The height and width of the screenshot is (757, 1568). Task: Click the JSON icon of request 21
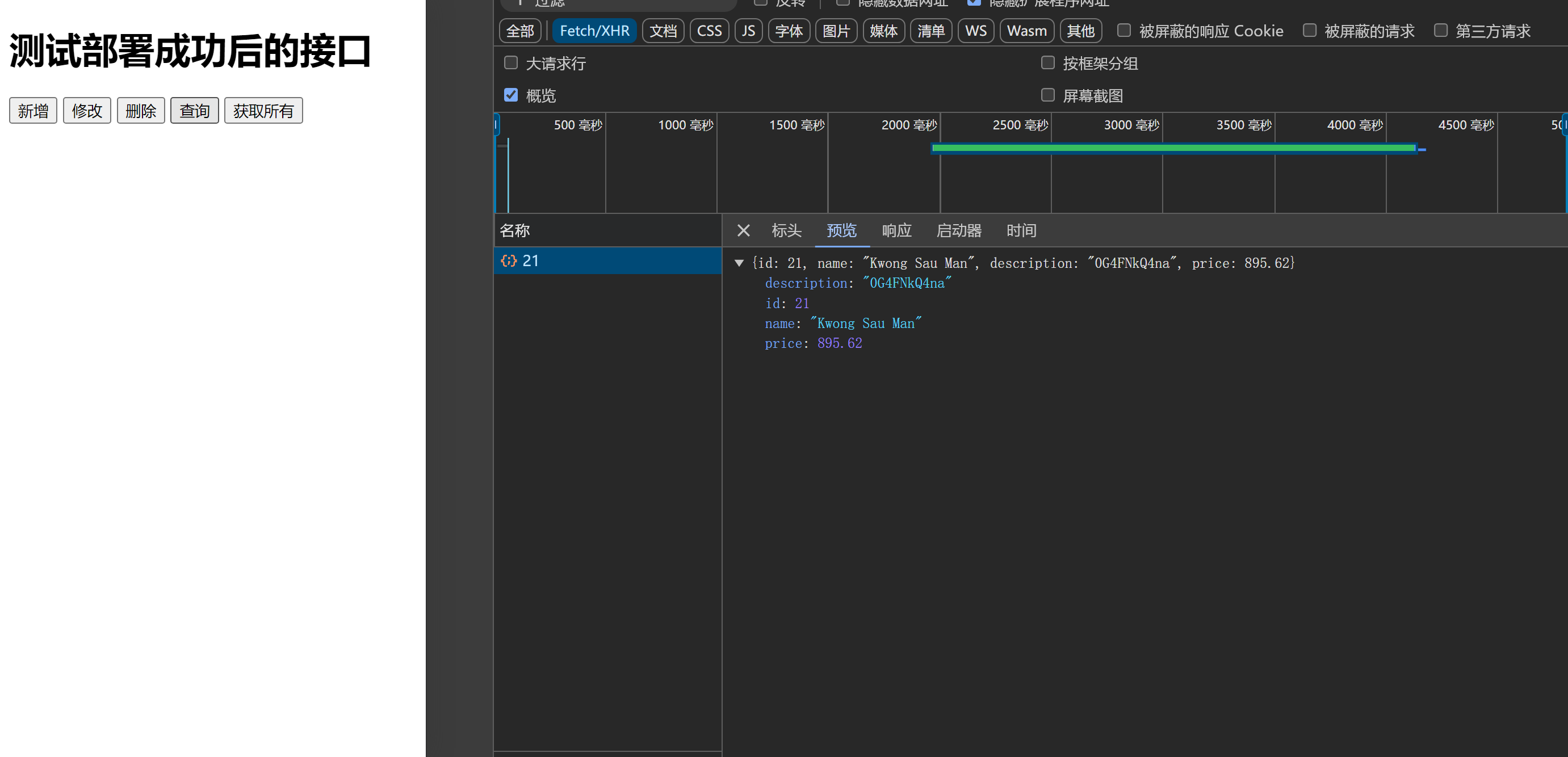[508, 261]
